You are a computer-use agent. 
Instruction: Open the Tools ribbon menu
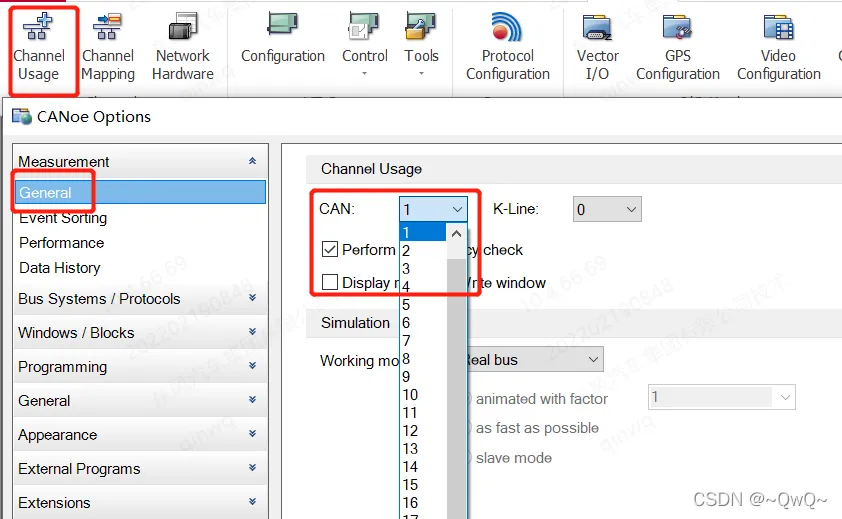421,45
